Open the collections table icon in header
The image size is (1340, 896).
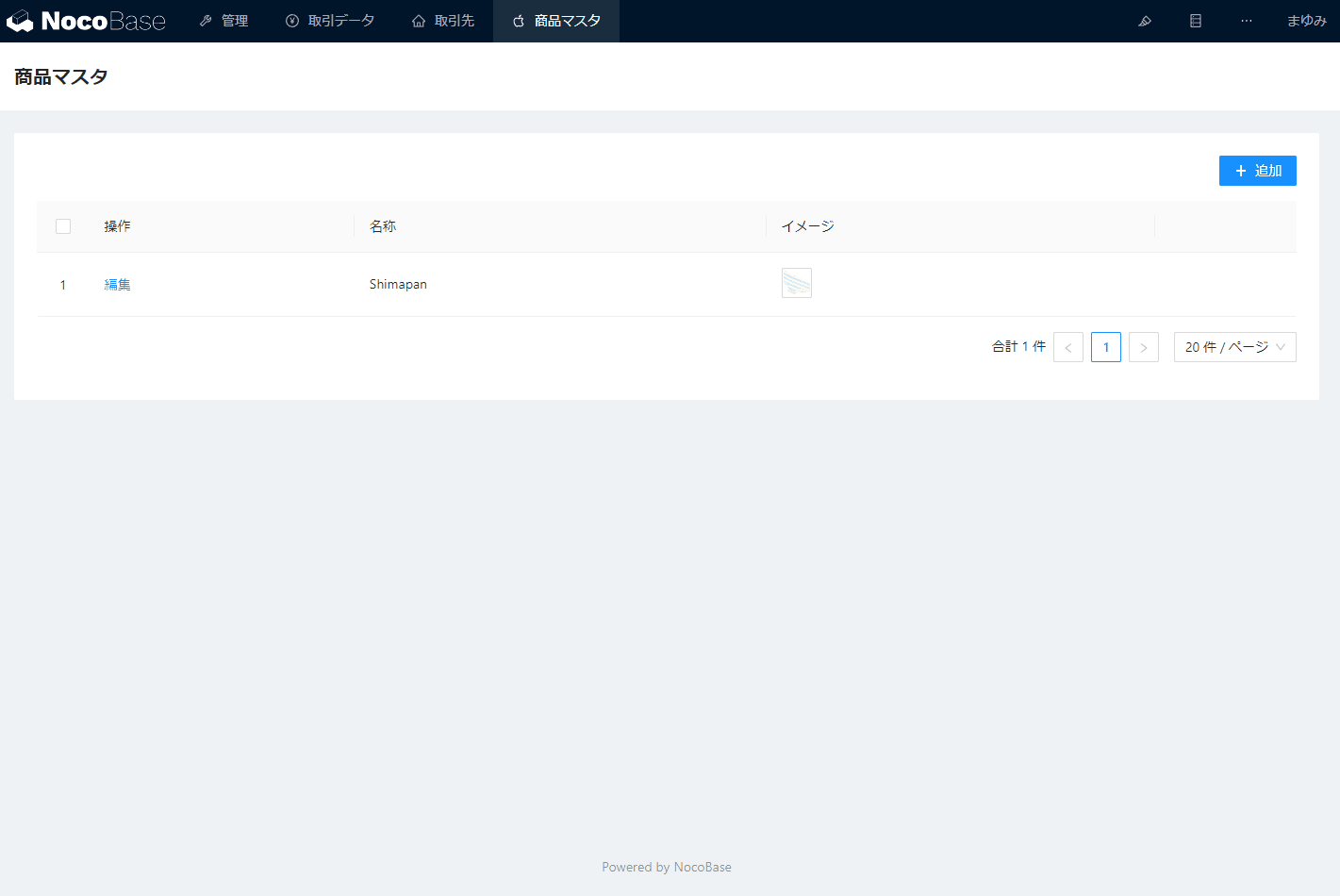click(x=1196, y=21)
